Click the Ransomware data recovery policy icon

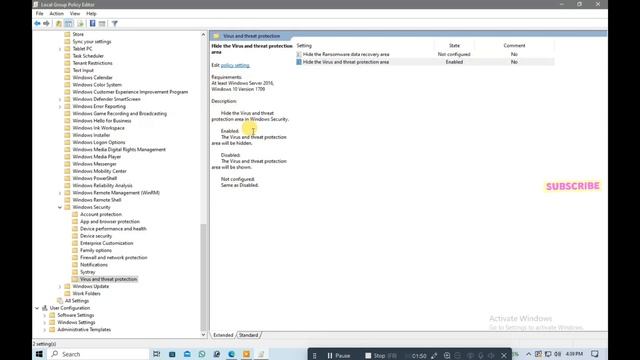pos(299,54)
